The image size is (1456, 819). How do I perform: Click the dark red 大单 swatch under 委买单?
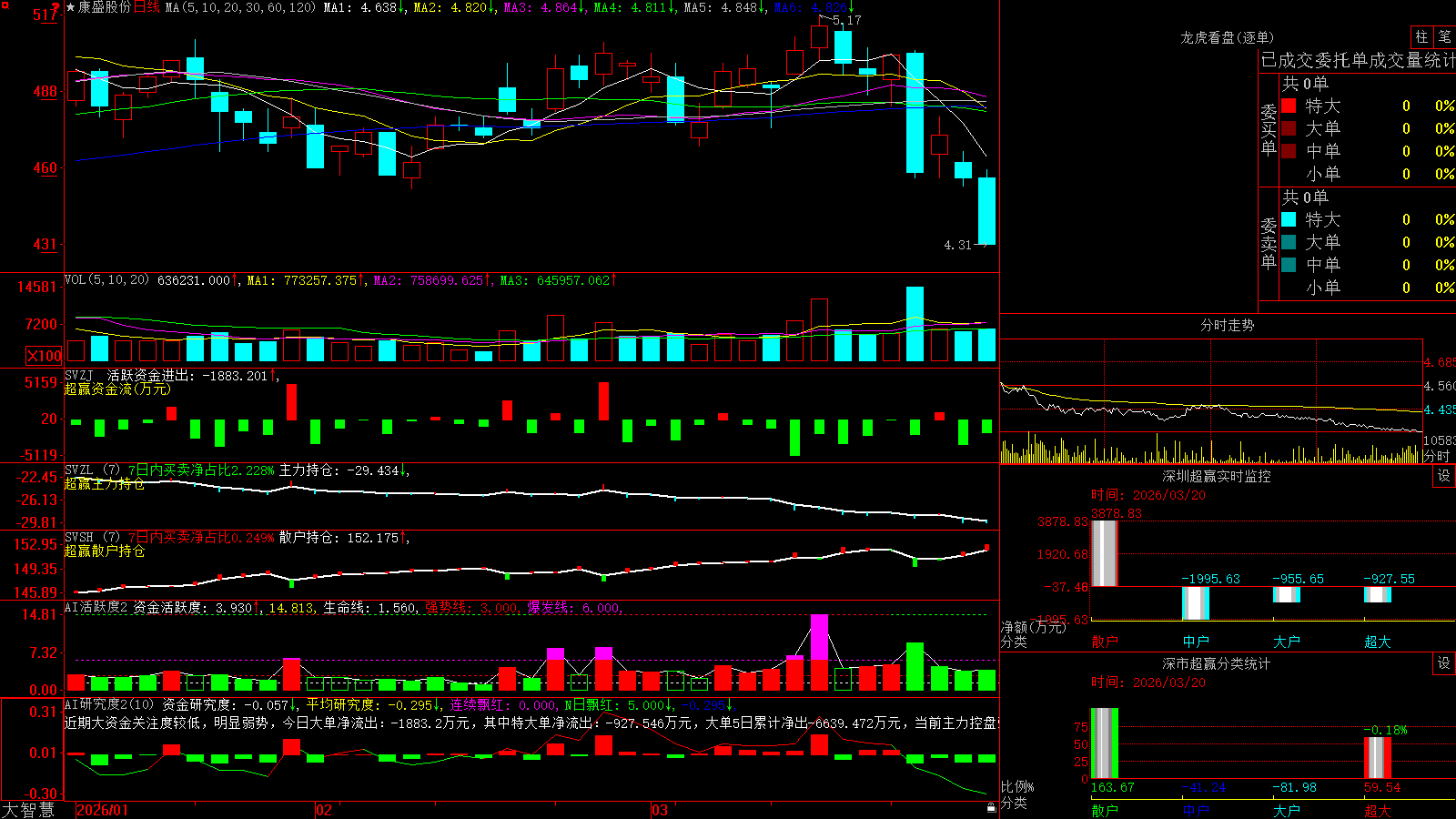coord(1289,128)
